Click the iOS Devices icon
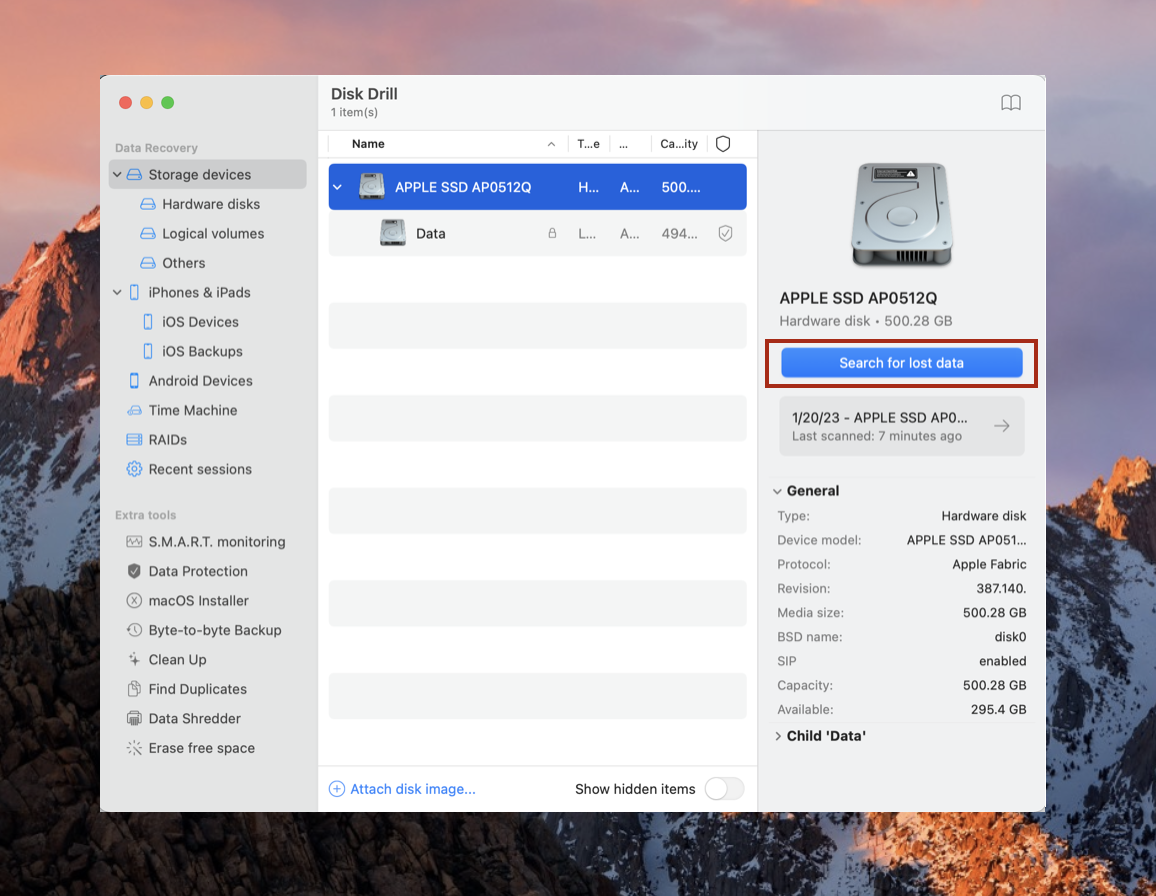 pos(148,322)
